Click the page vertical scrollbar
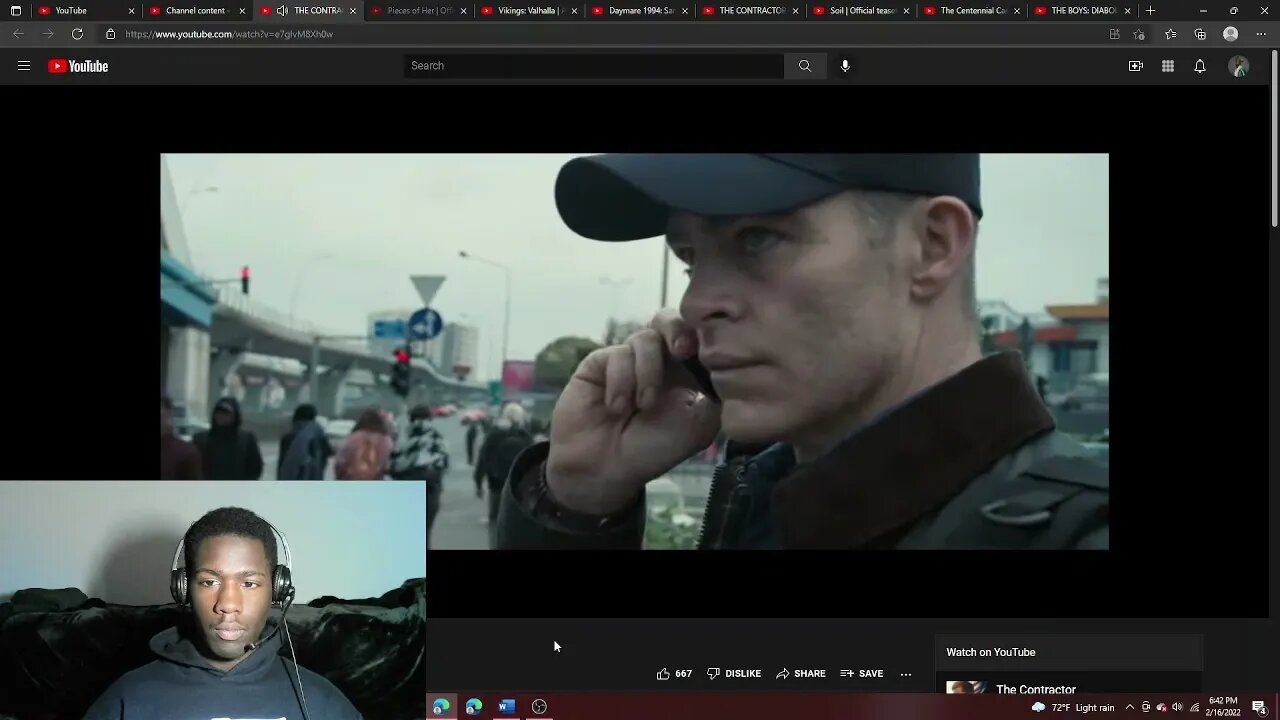Viewport: 1280px width, 720px height. click(x=1274, y=137)
